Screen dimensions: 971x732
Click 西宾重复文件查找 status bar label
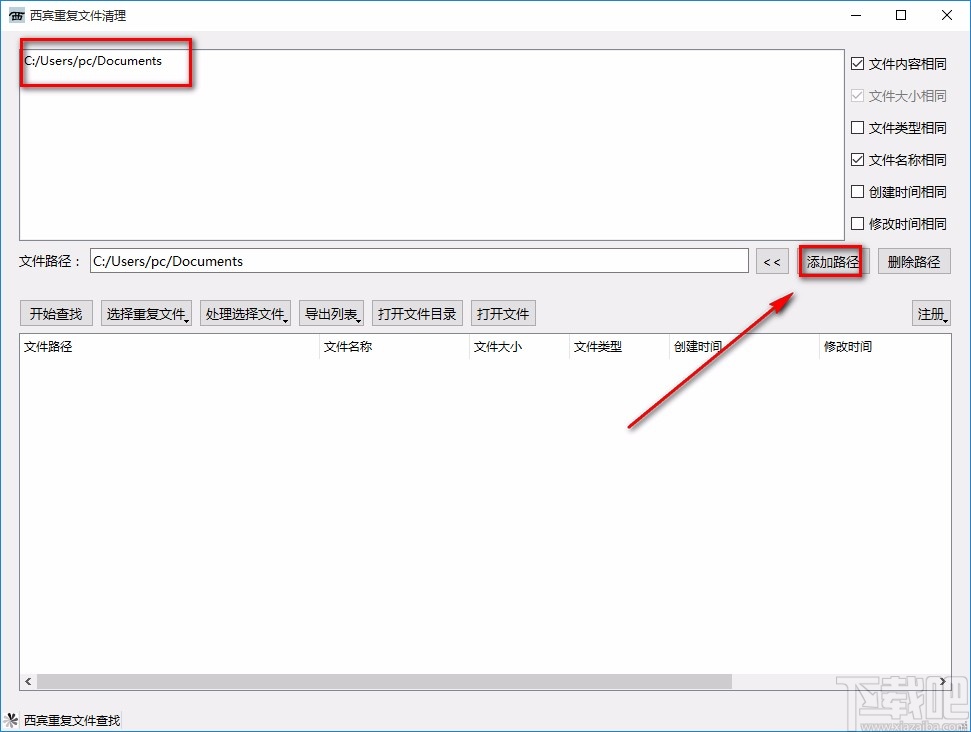click(x=72, y=720)
